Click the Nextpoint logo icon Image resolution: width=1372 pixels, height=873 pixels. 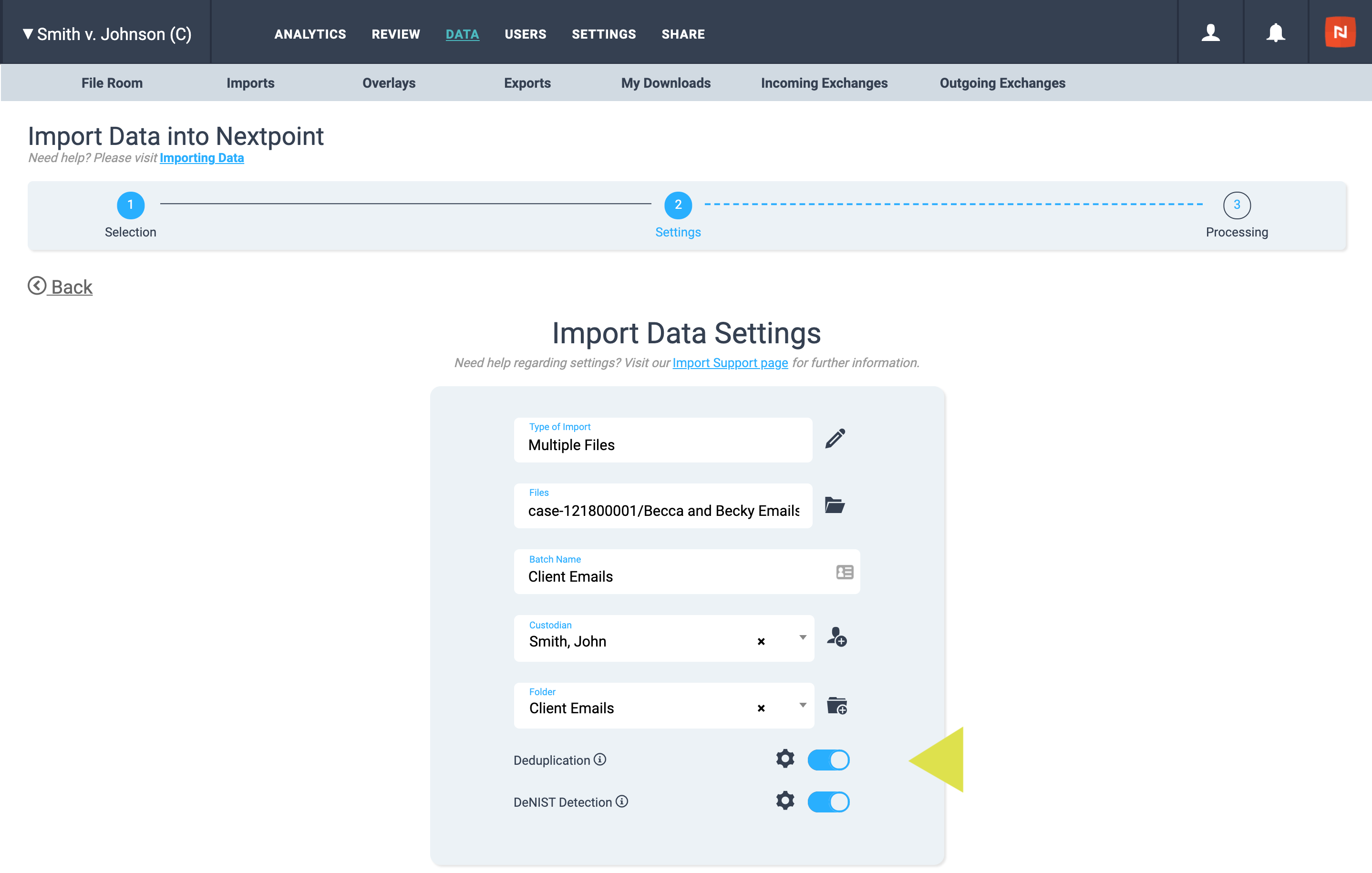point(1340,32)
